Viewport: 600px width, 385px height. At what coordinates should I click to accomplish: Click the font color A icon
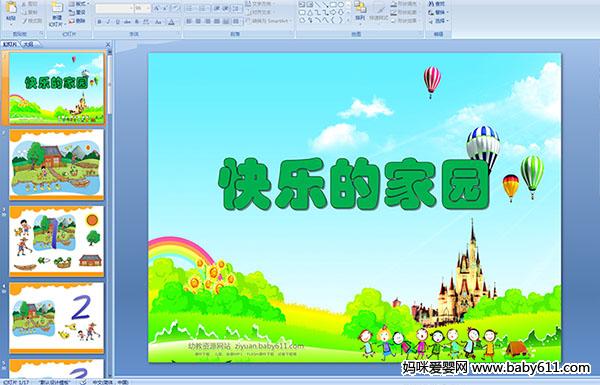coord(171,22)
